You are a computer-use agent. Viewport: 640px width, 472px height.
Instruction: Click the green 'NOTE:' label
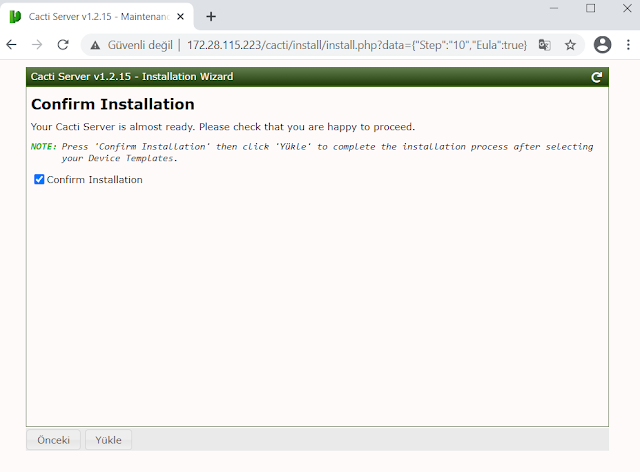pyautogui.click(x=44, y=147)
